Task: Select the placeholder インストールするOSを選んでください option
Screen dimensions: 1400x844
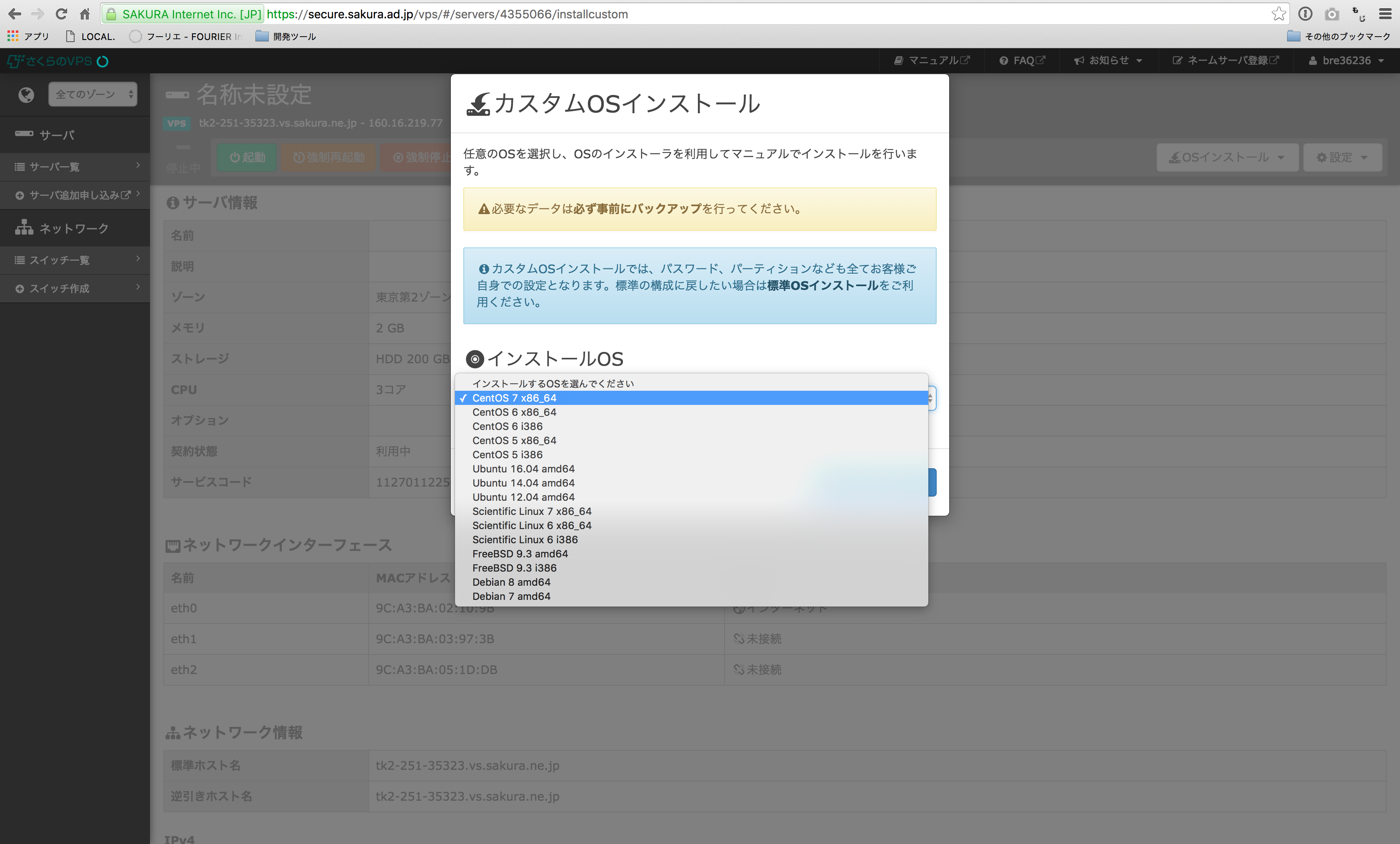Action: [692, 383]
